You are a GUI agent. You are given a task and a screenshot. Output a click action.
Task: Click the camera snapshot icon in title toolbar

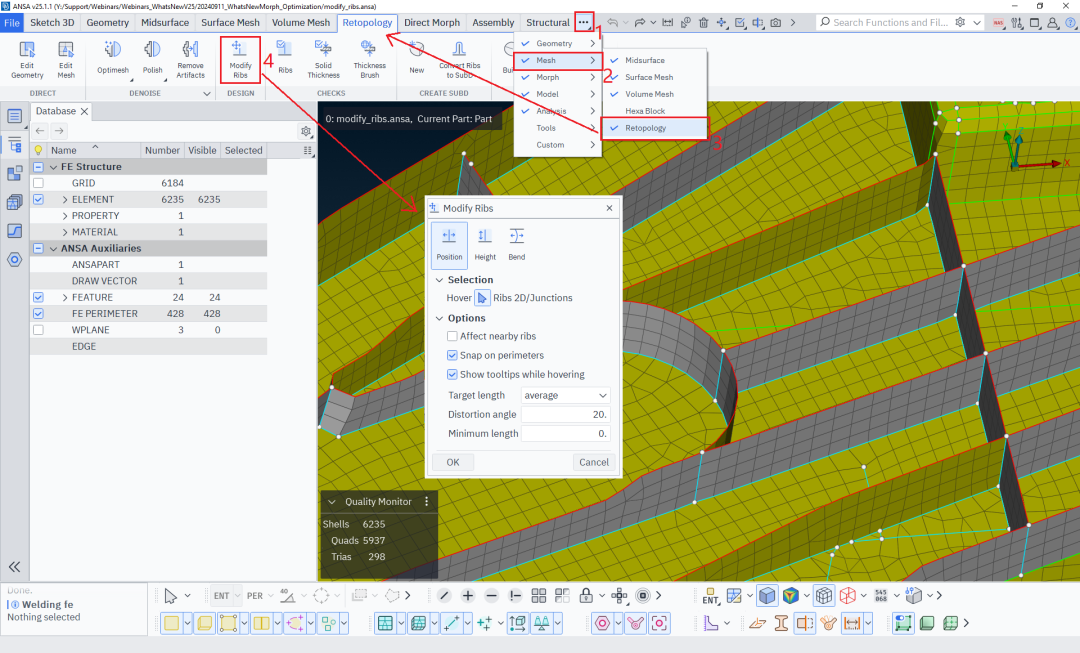pos(776,23)
